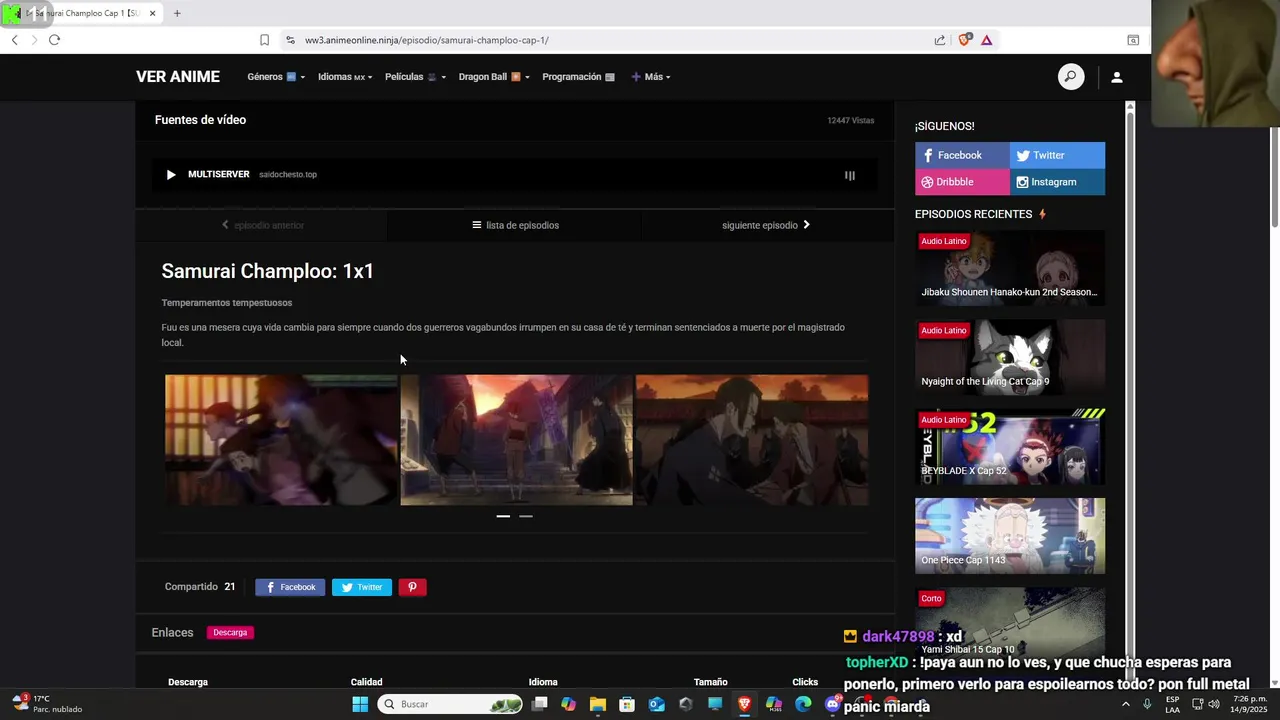1280x720 pixels.
Task: Open the Programación menu item
Action: click(x=578, y=77)
